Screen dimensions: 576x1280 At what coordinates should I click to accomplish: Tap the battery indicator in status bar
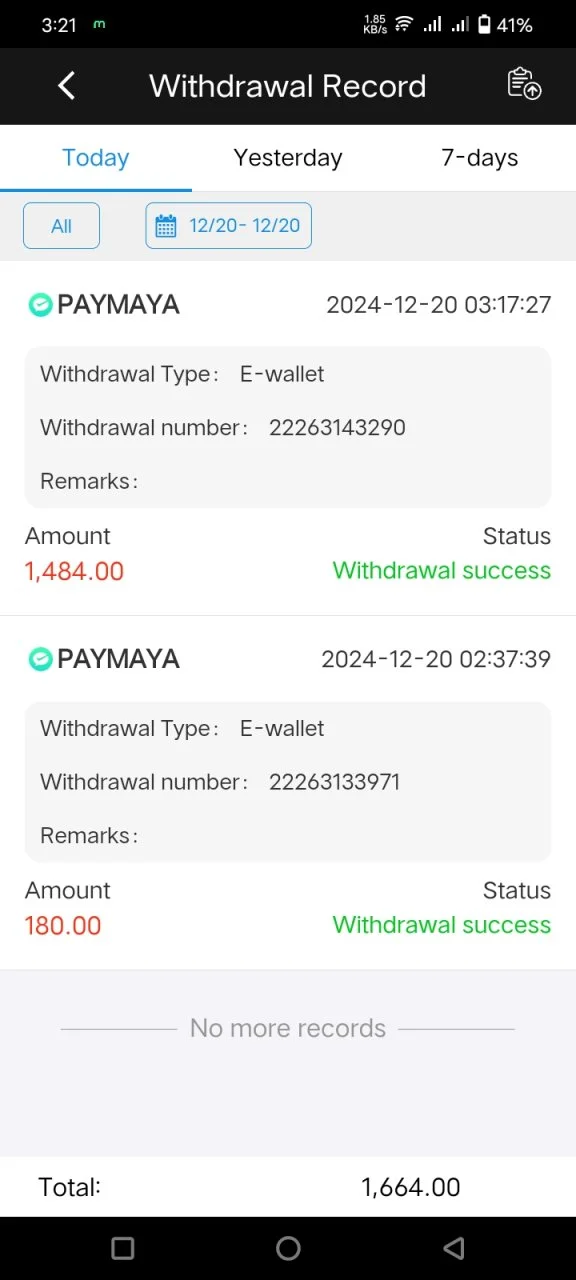(x=485, y=25)
